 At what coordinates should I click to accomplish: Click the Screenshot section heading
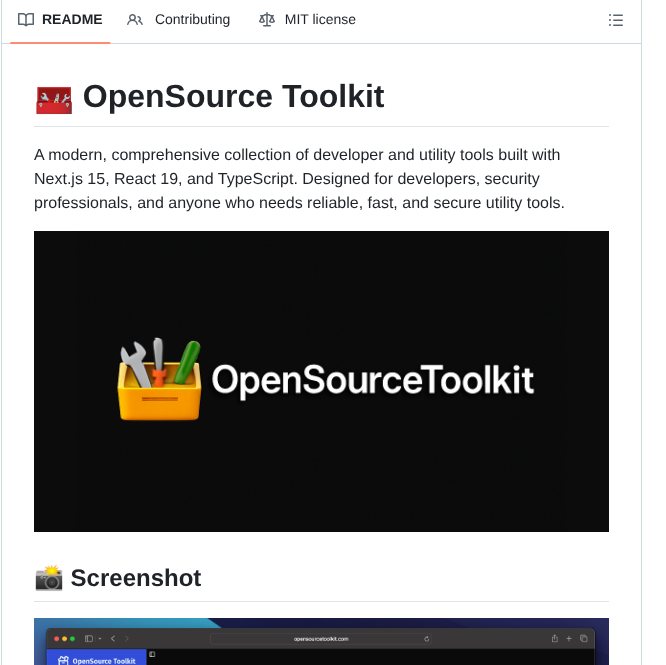pos(136,578)
